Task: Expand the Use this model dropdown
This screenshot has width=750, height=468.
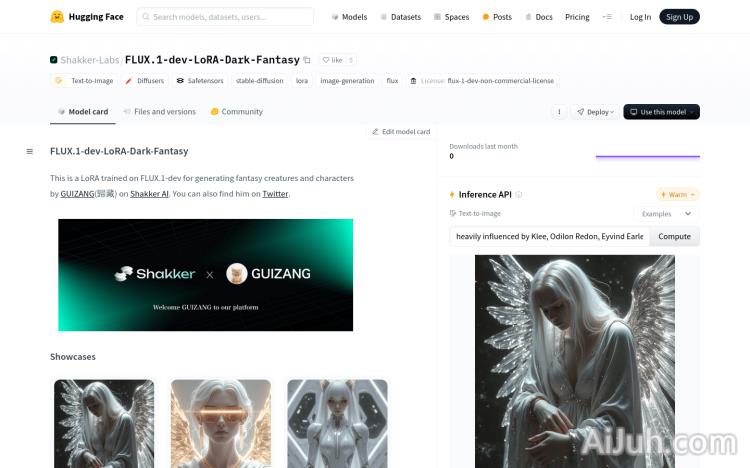Action: 662,112
